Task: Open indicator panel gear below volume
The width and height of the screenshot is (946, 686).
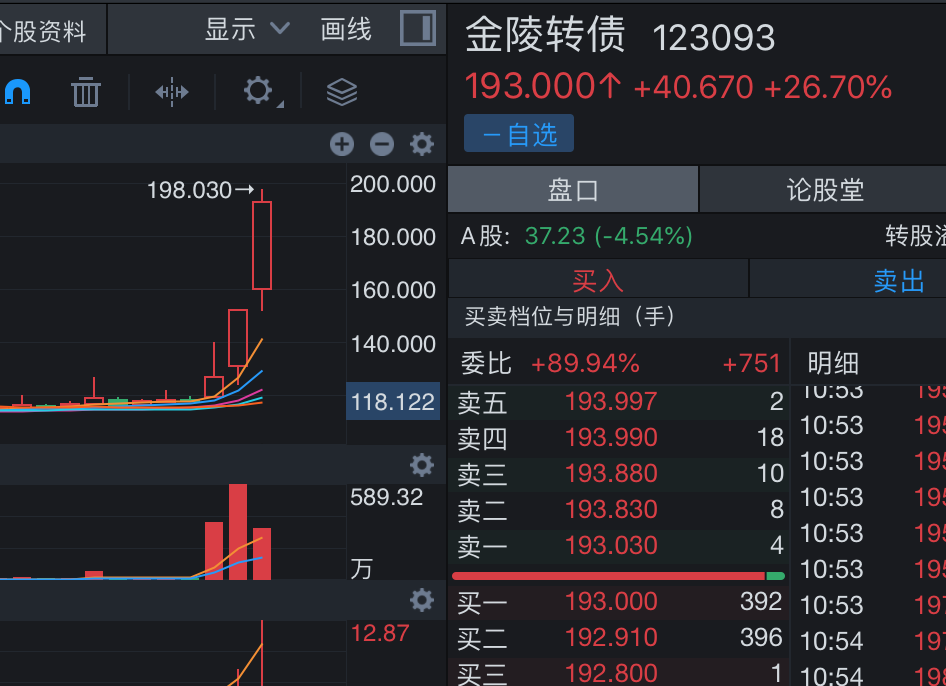Action: point(422,600)
